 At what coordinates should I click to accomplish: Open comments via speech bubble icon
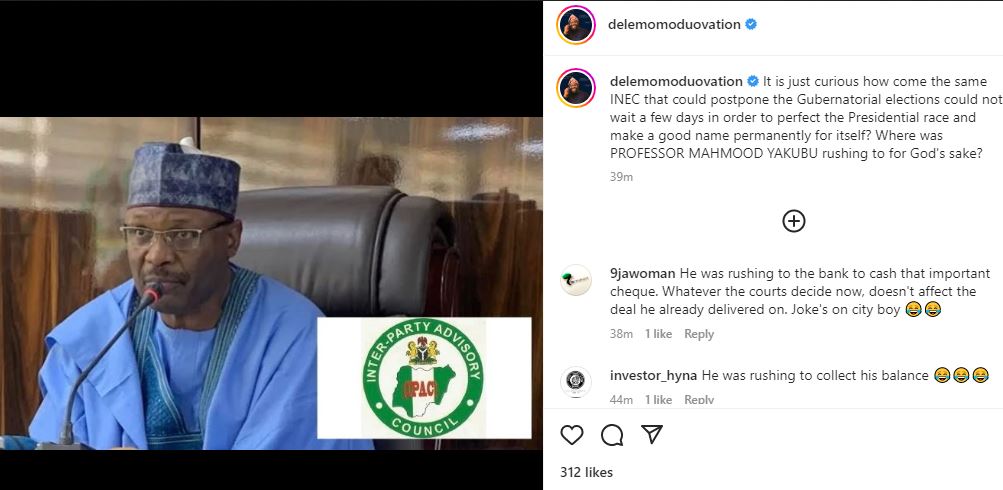coord(612,435)
